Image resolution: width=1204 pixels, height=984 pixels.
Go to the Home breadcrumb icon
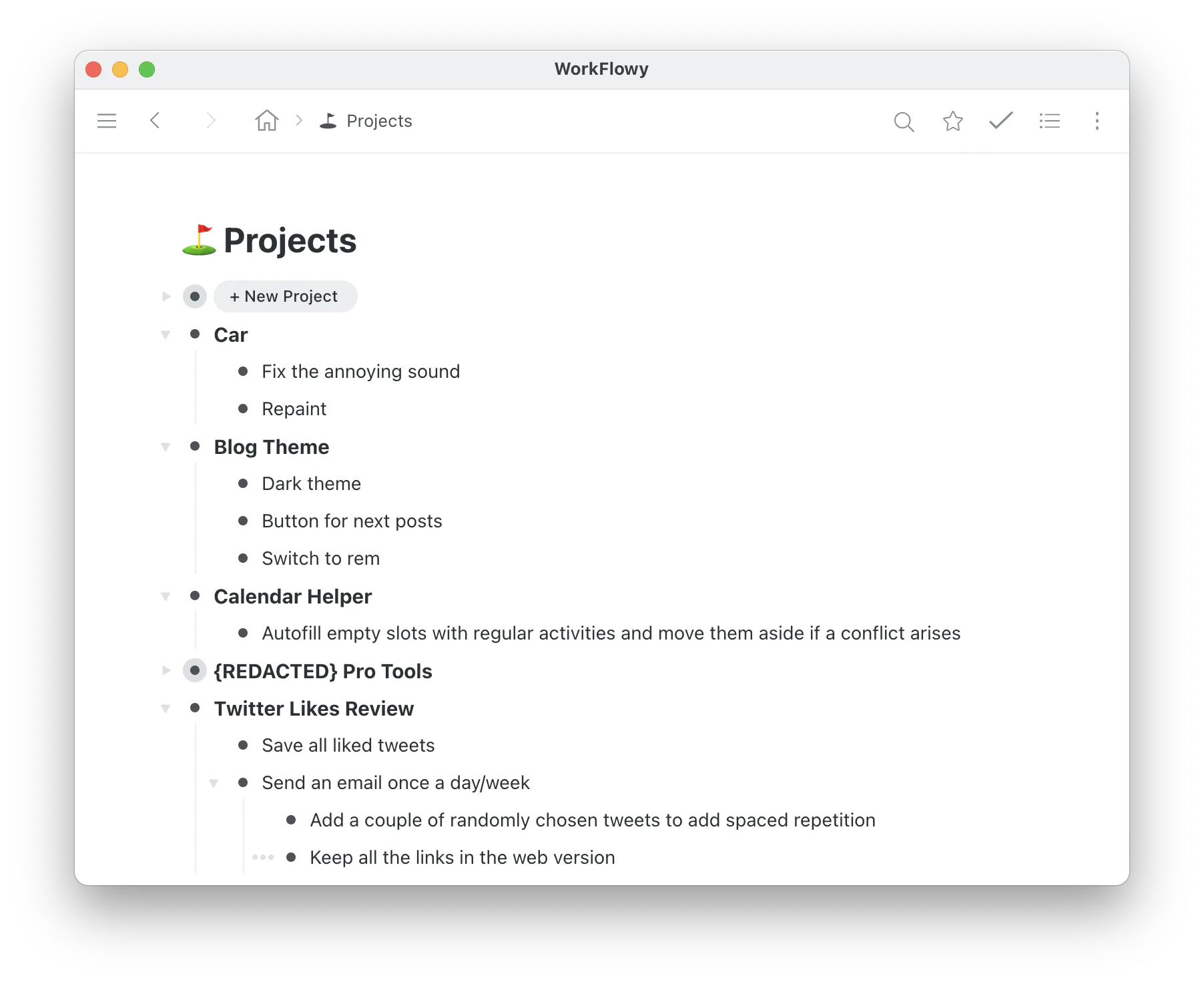tap(266, 121)
